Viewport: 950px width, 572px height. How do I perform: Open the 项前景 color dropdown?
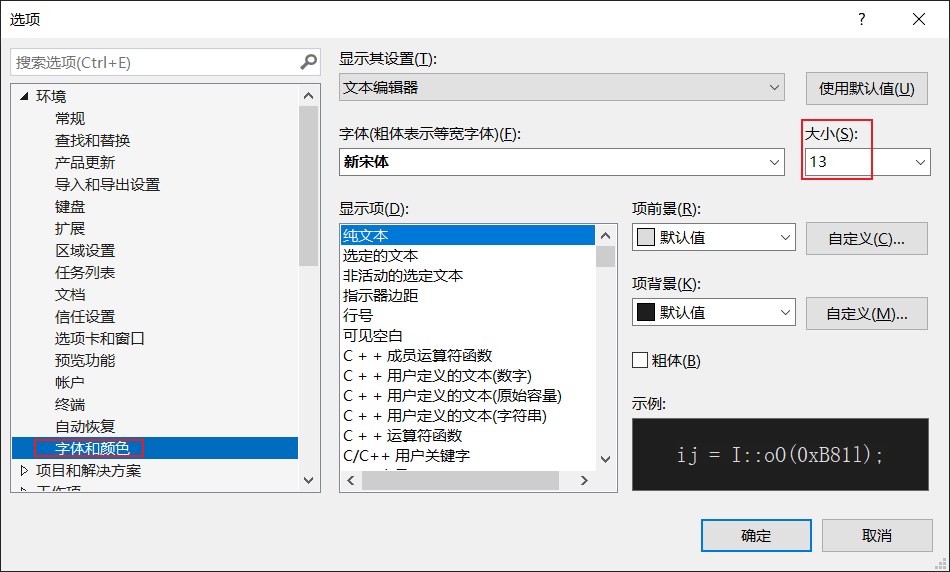click(714, 238)
